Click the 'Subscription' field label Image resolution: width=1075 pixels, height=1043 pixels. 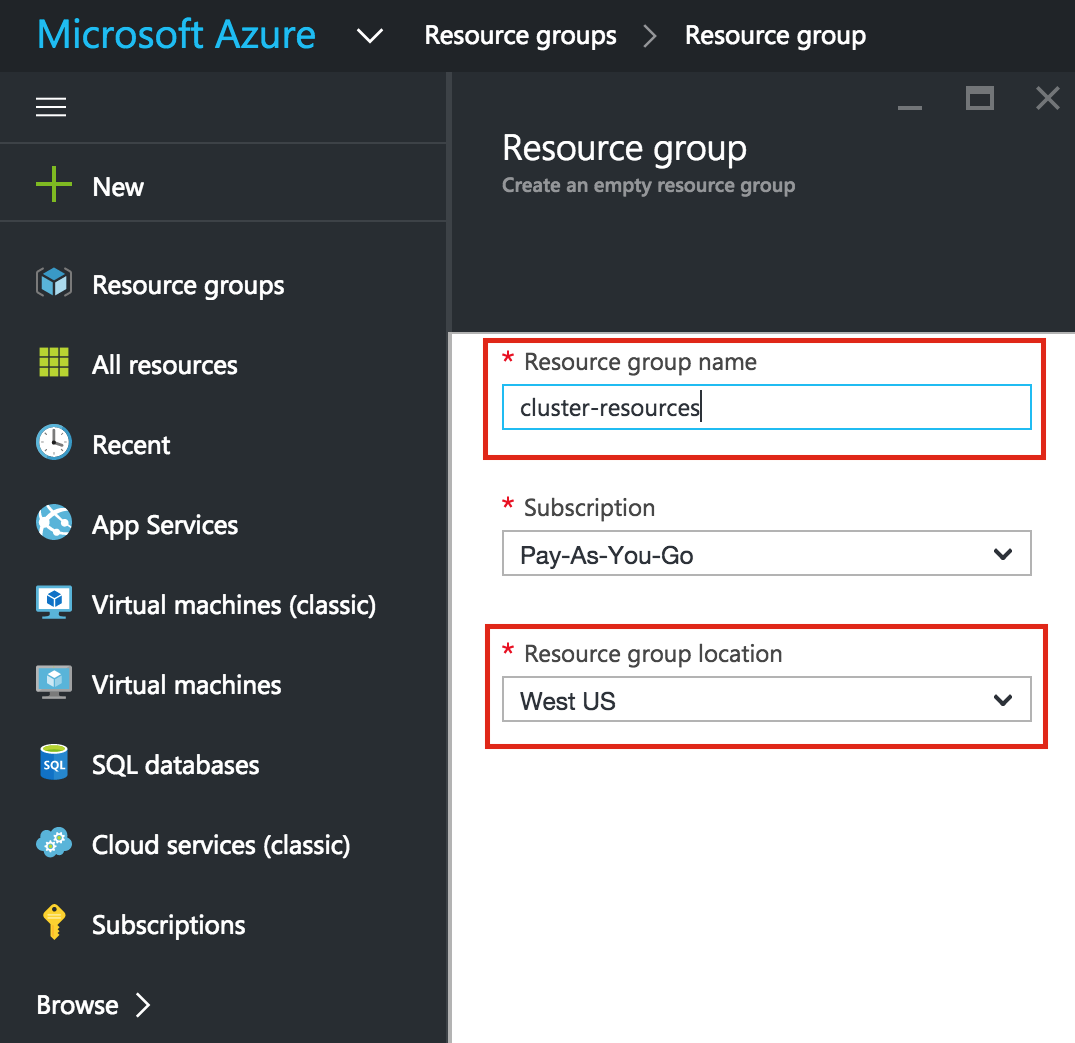(590, 508)
